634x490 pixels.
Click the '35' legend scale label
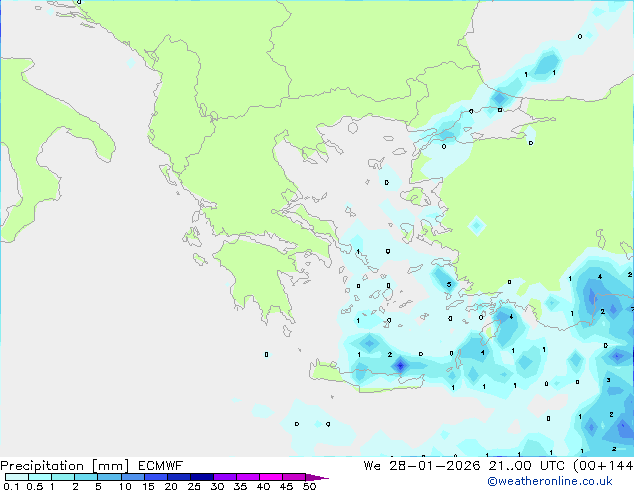240,486
